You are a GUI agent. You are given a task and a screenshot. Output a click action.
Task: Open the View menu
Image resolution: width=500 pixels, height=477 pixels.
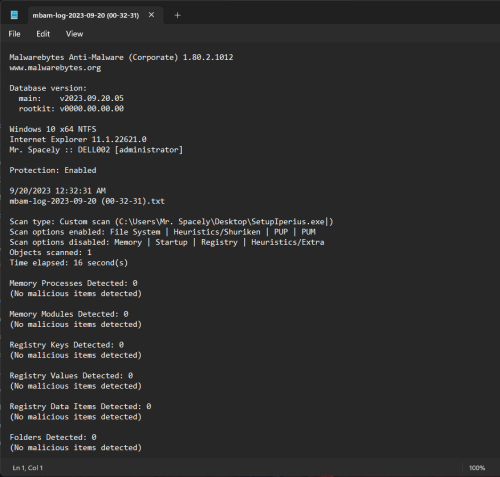point(74,34)
